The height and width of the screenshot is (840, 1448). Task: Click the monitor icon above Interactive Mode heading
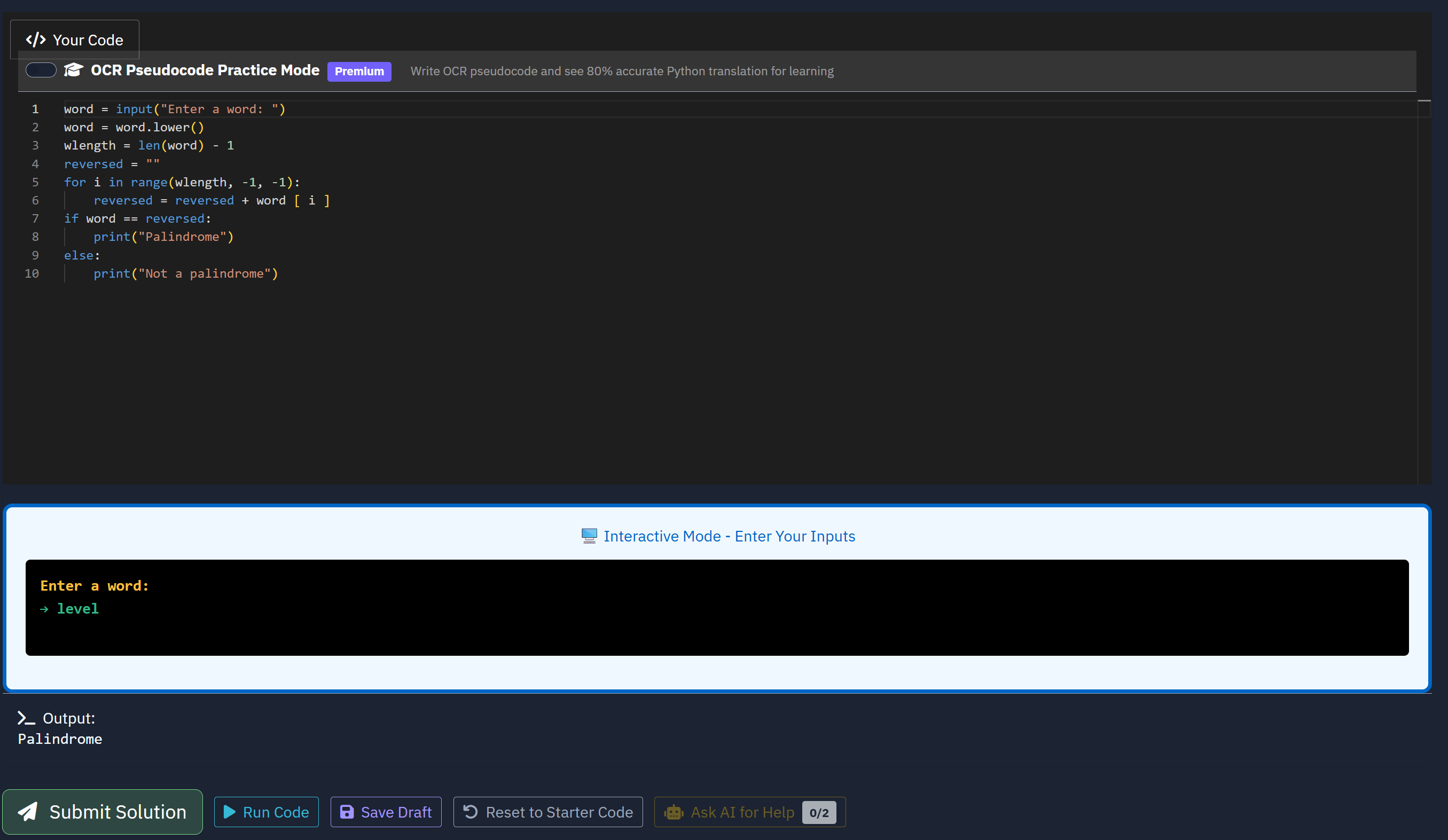point(589,536)
